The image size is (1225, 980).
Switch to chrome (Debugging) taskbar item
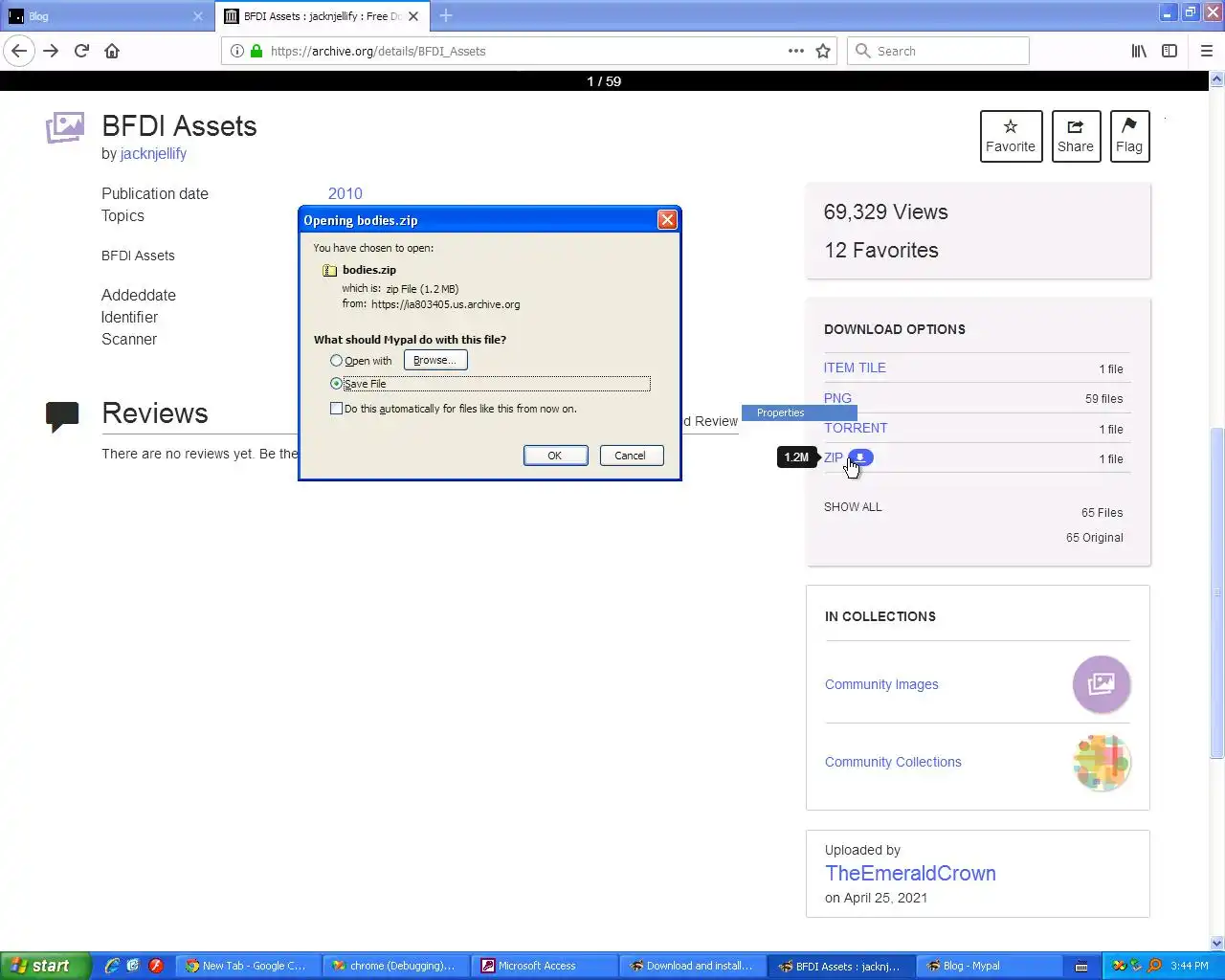393,966
